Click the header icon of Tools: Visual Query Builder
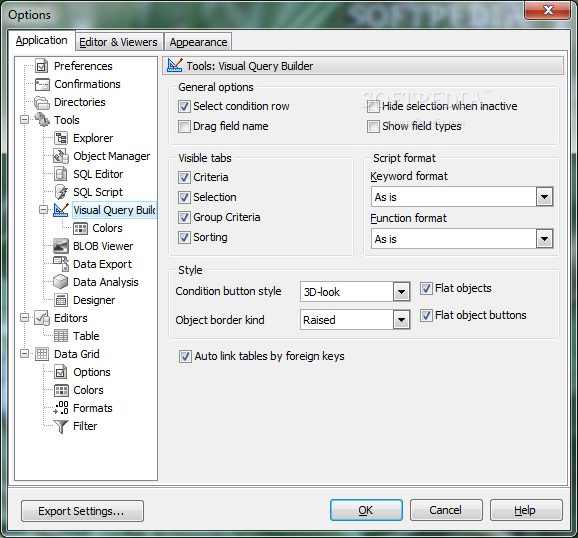 click(x=174, y=66)
